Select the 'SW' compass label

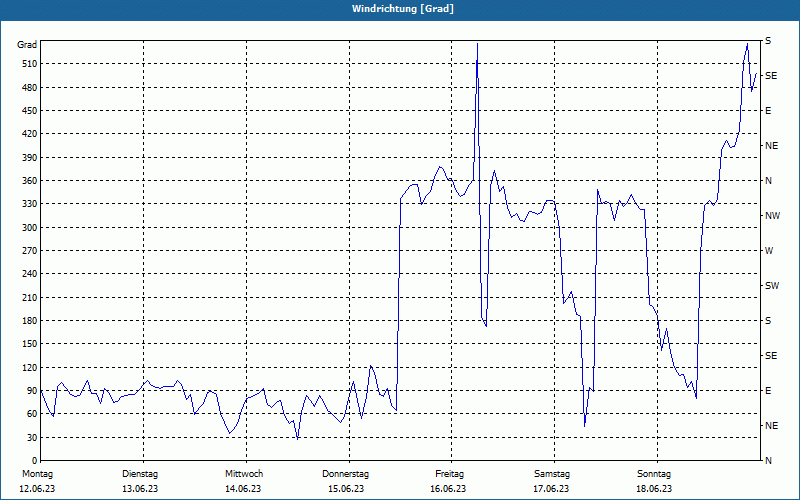(772, 286)
